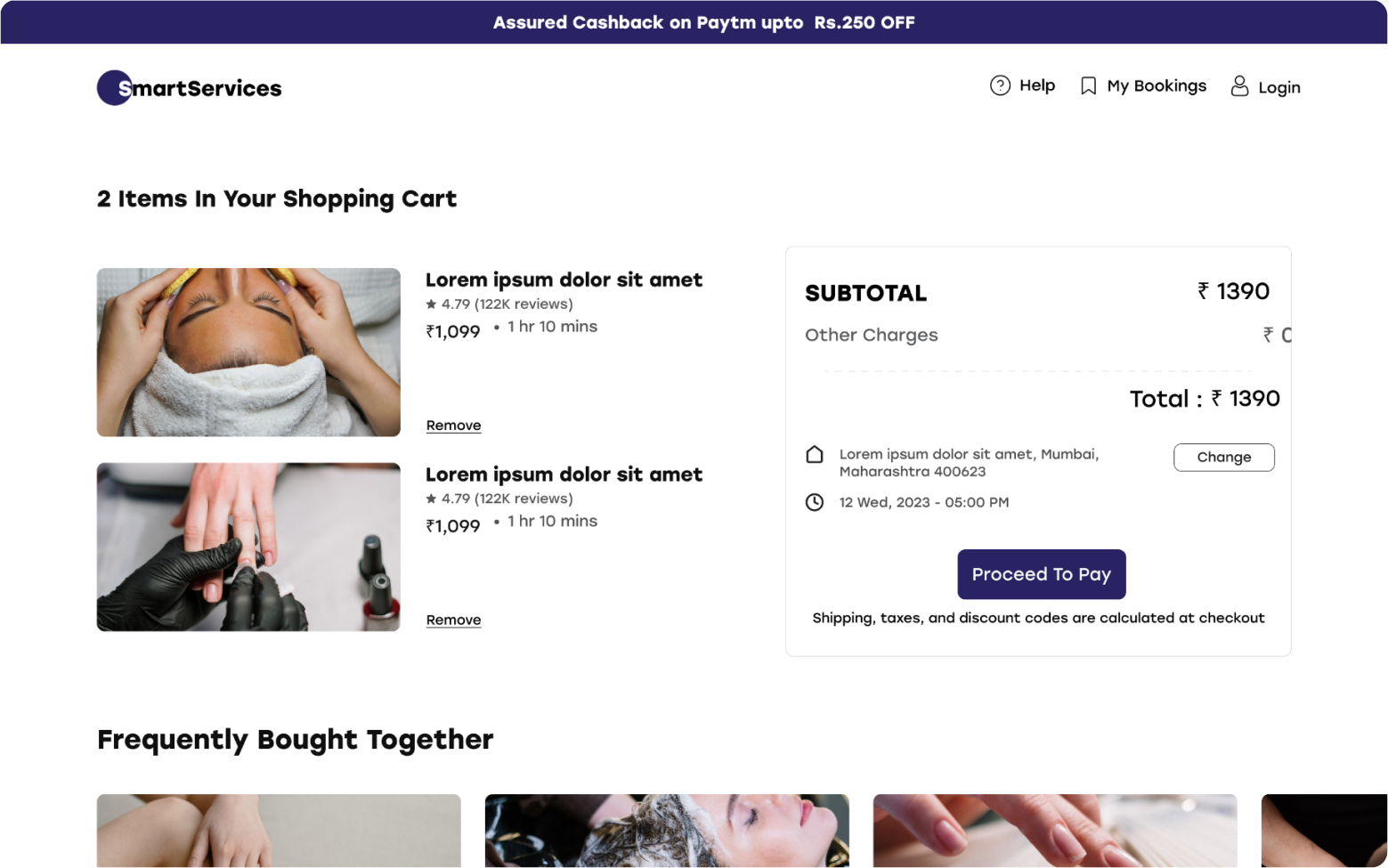
Task: Remove the facial massage item from cart
Action: (x=453, y=426)
